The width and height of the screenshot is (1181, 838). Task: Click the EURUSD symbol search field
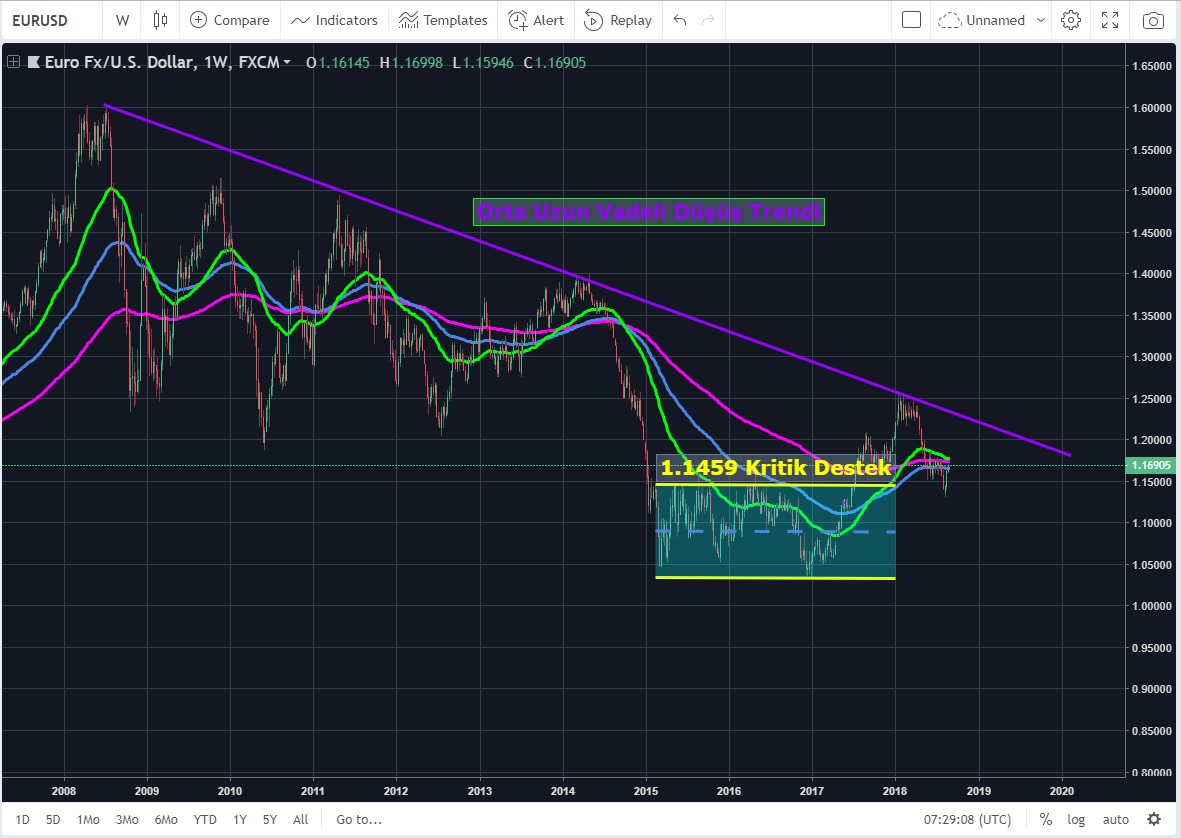coord(50,20)
